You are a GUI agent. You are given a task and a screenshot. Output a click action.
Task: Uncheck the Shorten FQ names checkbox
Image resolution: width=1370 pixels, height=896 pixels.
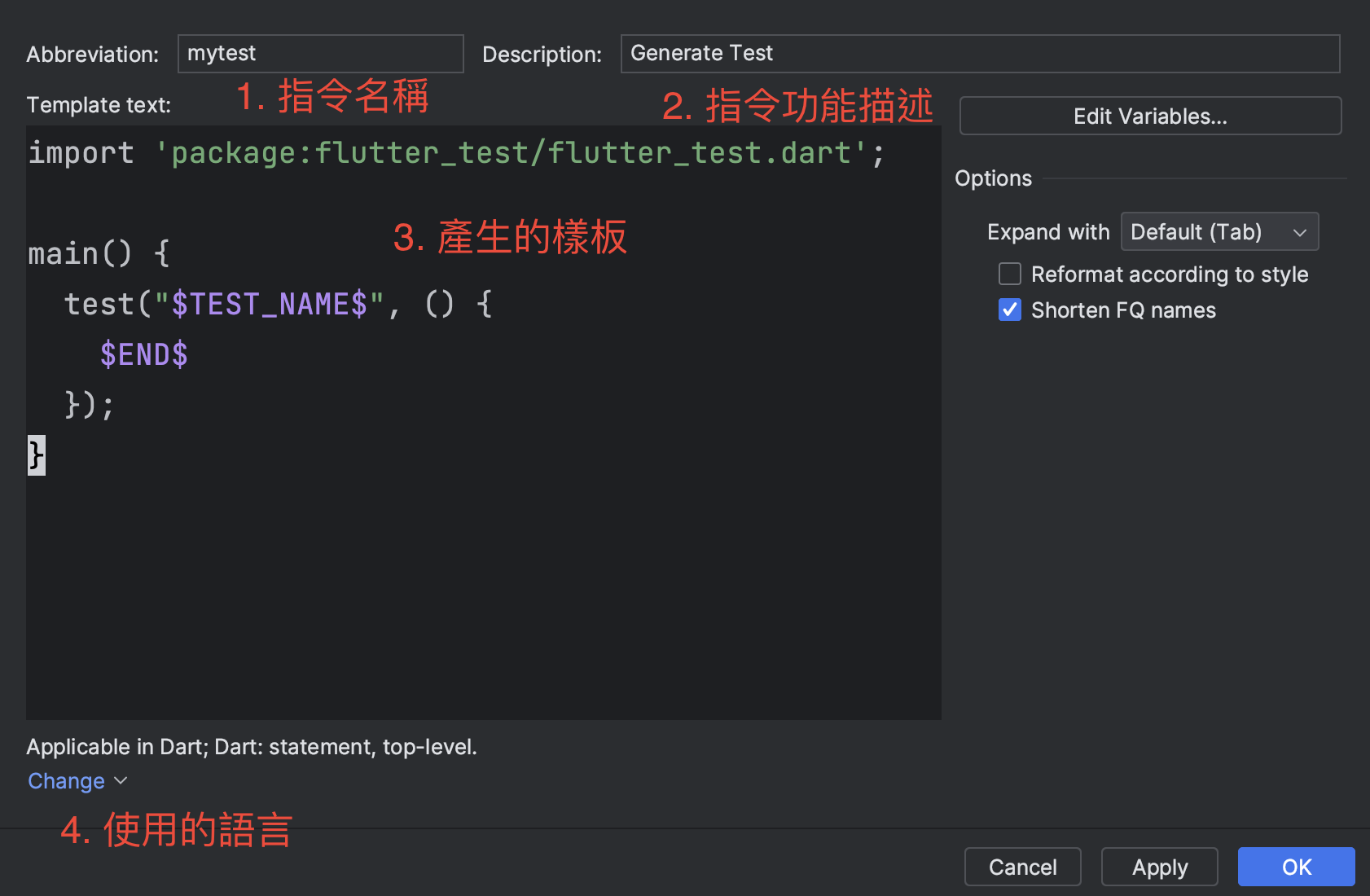[x=1010, y=310]
